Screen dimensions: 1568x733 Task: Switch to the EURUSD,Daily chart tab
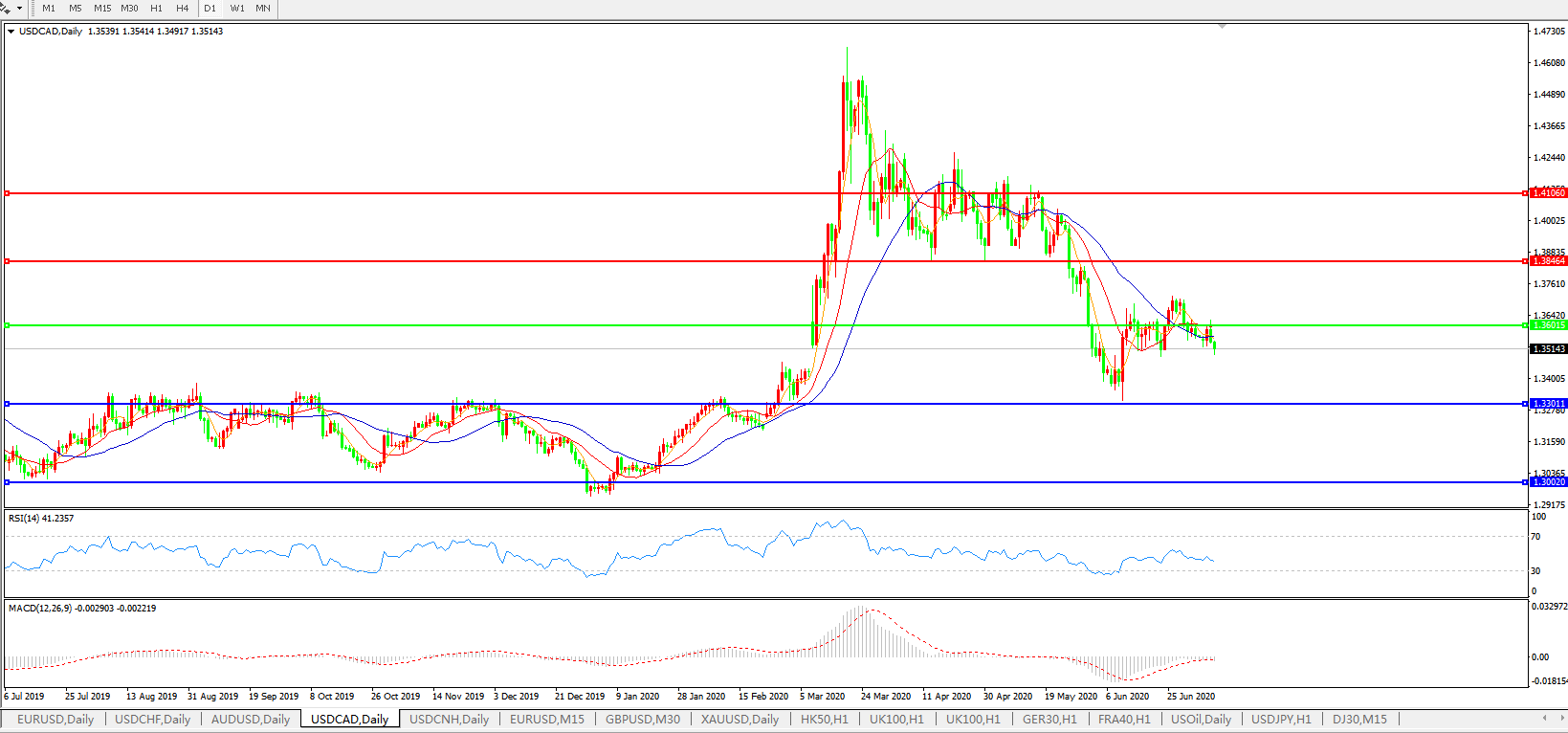click(x=55, y=719)
